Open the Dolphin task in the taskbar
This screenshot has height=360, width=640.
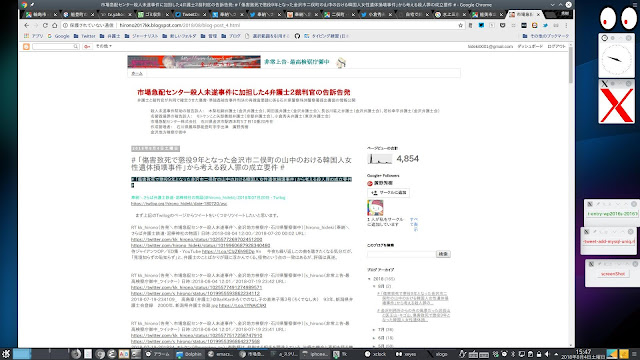click(x=189, y=354)
